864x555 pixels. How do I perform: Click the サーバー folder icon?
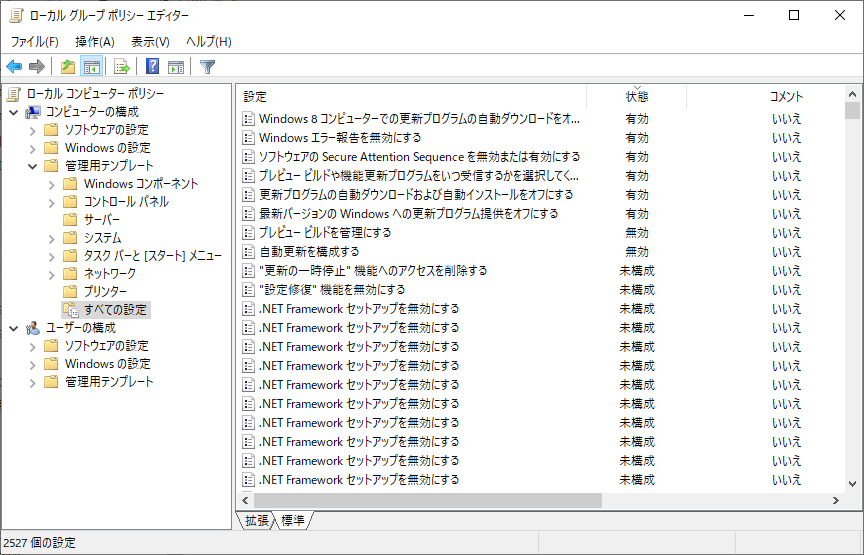click(70, 219)
